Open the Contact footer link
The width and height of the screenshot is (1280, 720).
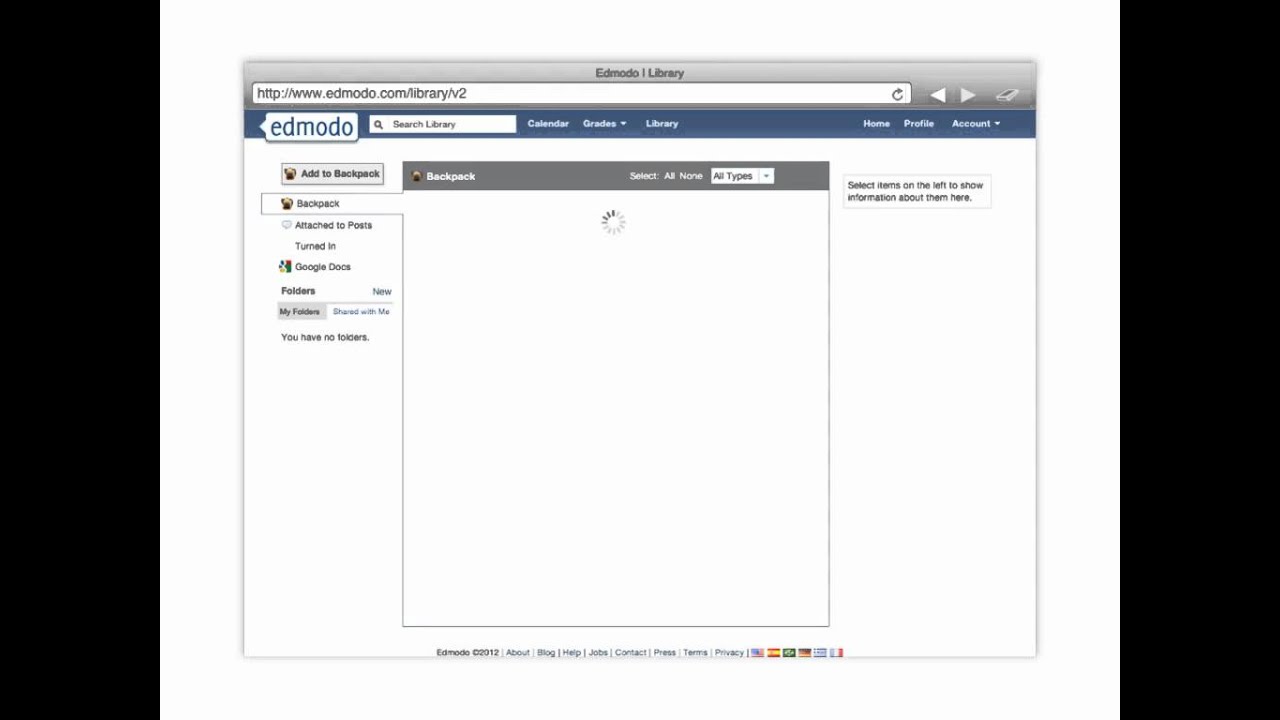tap(631, 653)
